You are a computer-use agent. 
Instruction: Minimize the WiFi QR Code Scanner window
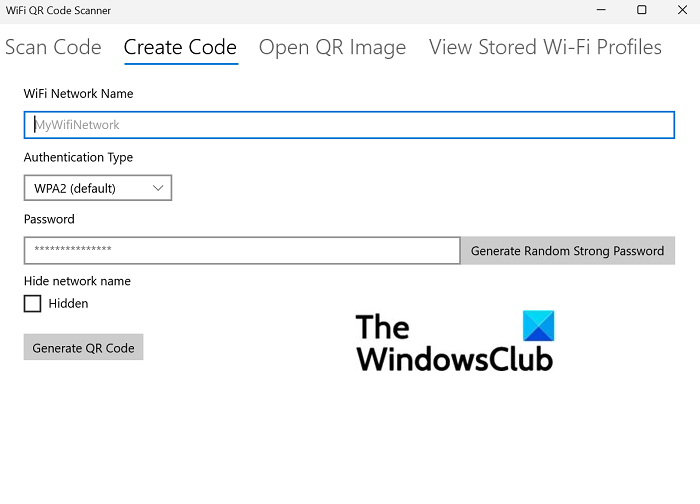[597, 10]
